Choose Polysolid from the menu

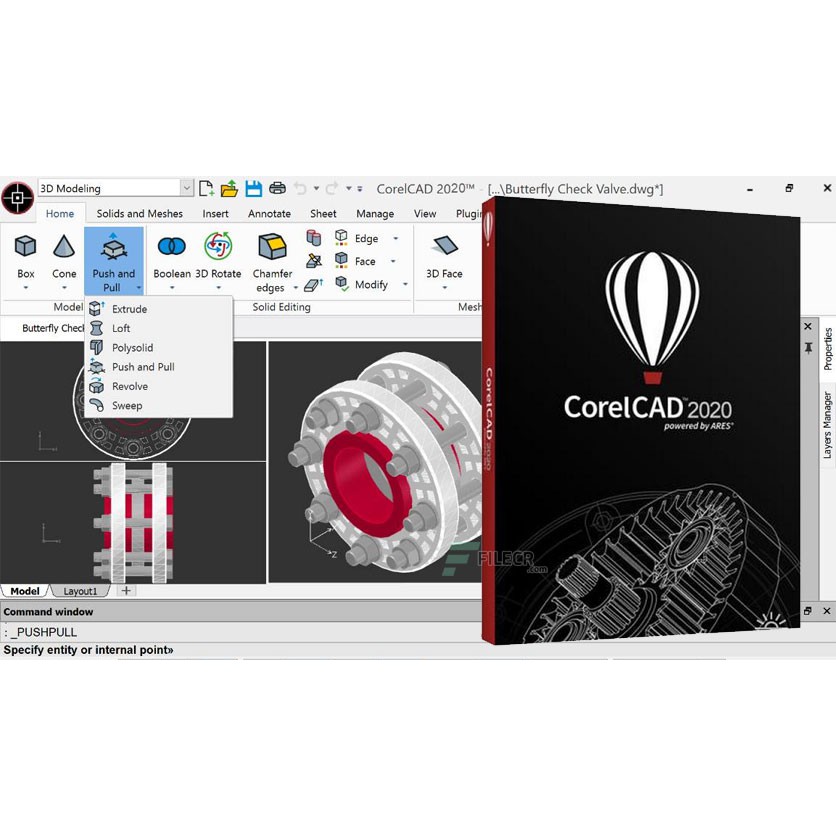click(132, 347)
